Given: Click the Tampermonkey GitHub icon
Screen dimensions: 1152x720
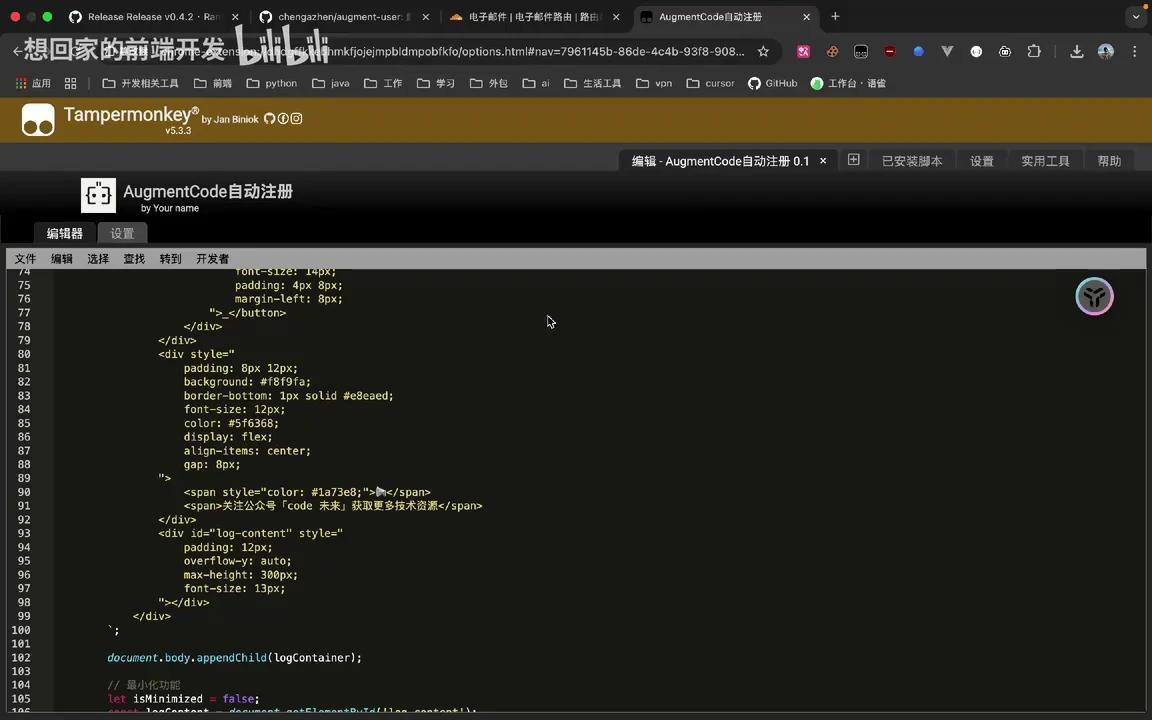Looking at the screenshot, I should (270, 118).
